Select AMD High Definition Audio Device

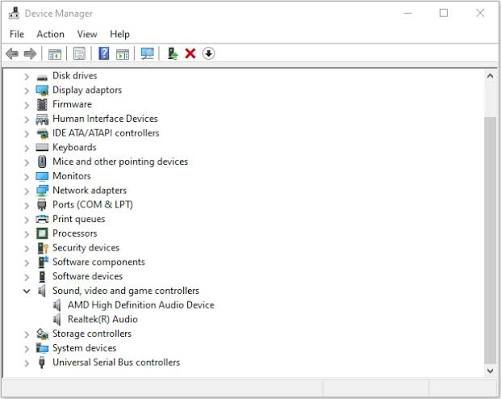[141, 305]
